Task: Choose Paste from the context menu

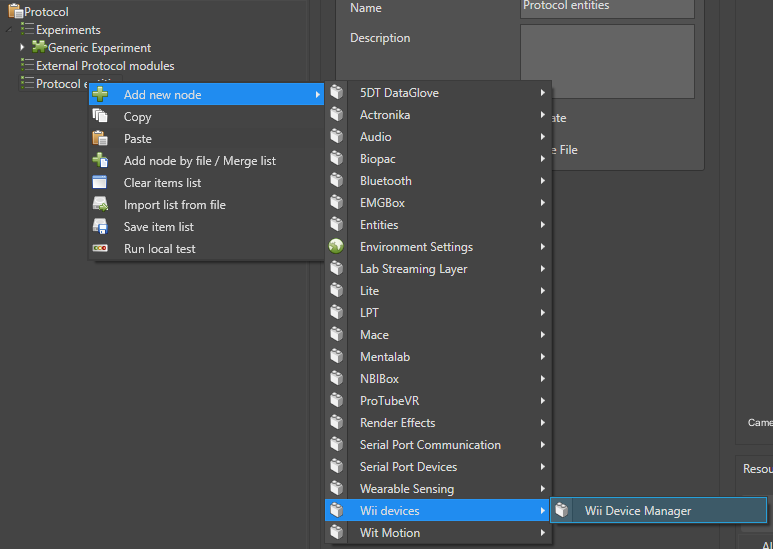Action: (206, 138)
